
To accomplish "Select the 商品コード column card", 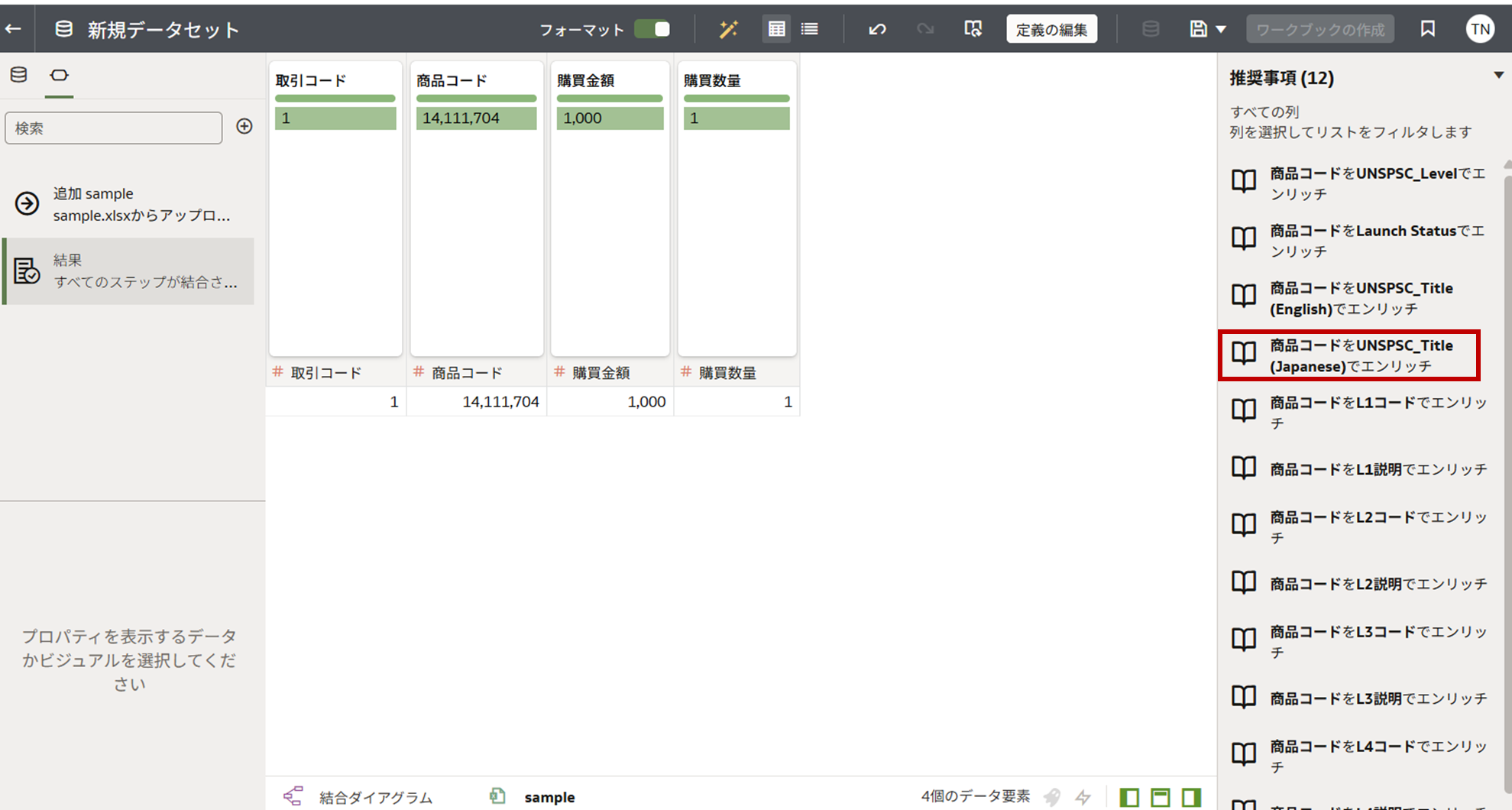I will point(477,209).
